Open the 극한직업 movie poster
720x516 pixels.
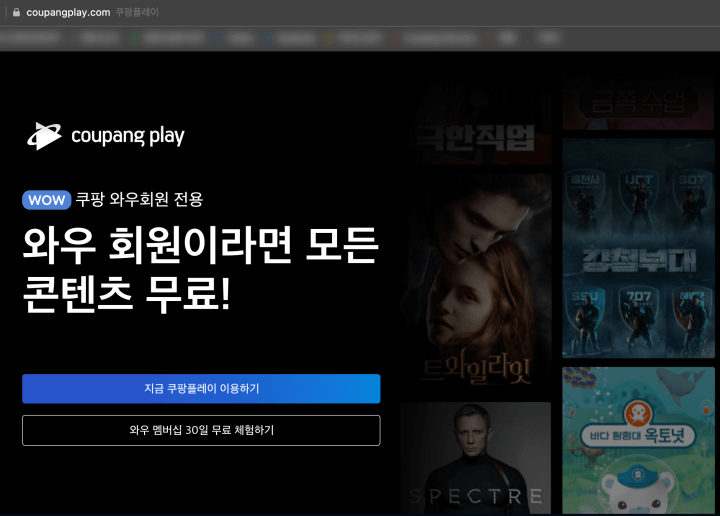tap(476, 123)
